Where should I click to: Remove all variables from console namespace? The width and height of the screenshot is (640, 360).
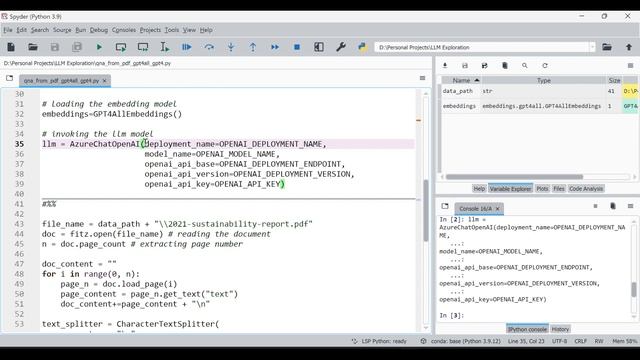pos(613,206)
